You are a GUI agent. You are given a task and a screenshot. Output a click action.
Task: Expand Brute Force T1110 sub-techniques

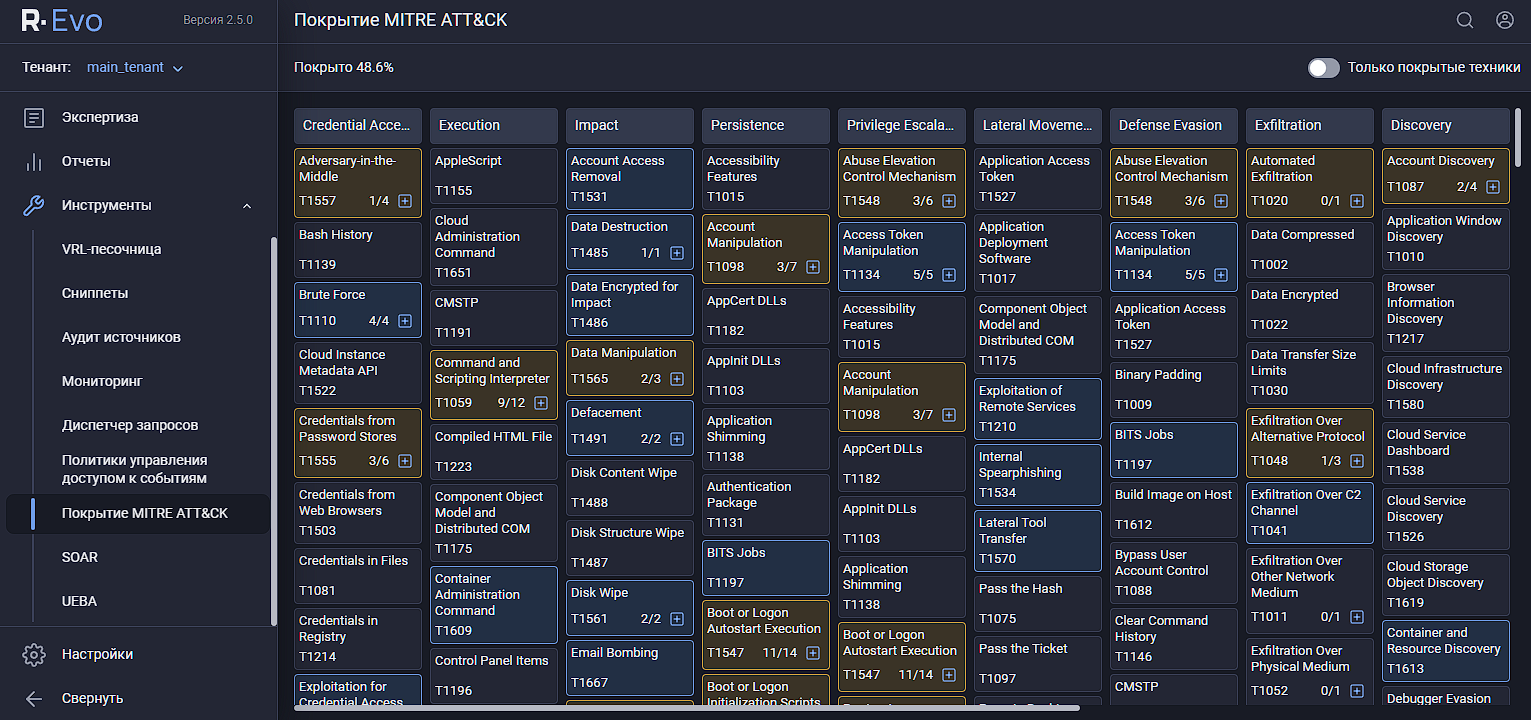click(x=405, y=321)
